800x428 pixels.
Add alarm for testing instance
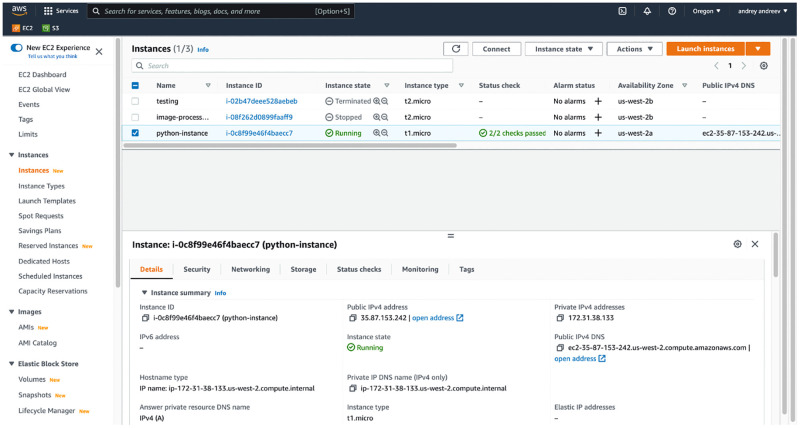pyautogui.click(x=598, y=102)
